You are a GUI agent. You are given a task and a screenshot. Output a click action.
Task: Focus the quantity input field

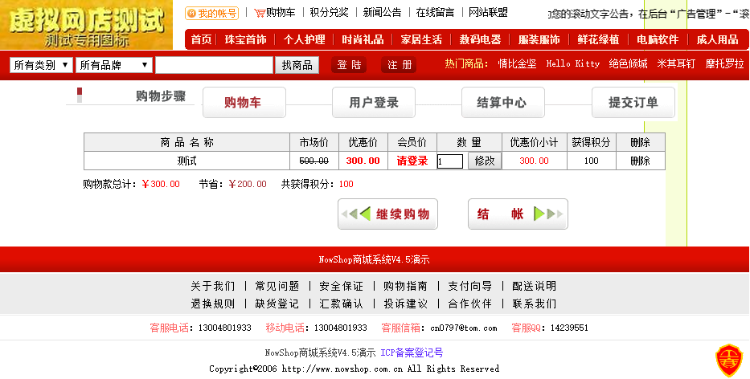(450, 161)
